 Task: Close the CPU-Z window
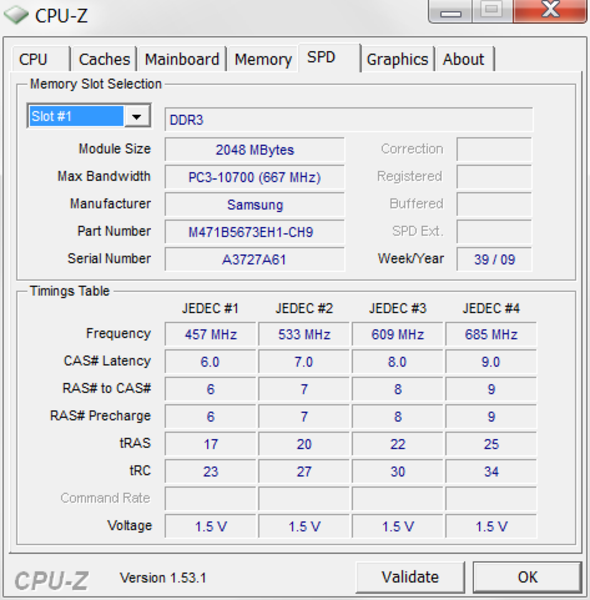coord(550,11)
